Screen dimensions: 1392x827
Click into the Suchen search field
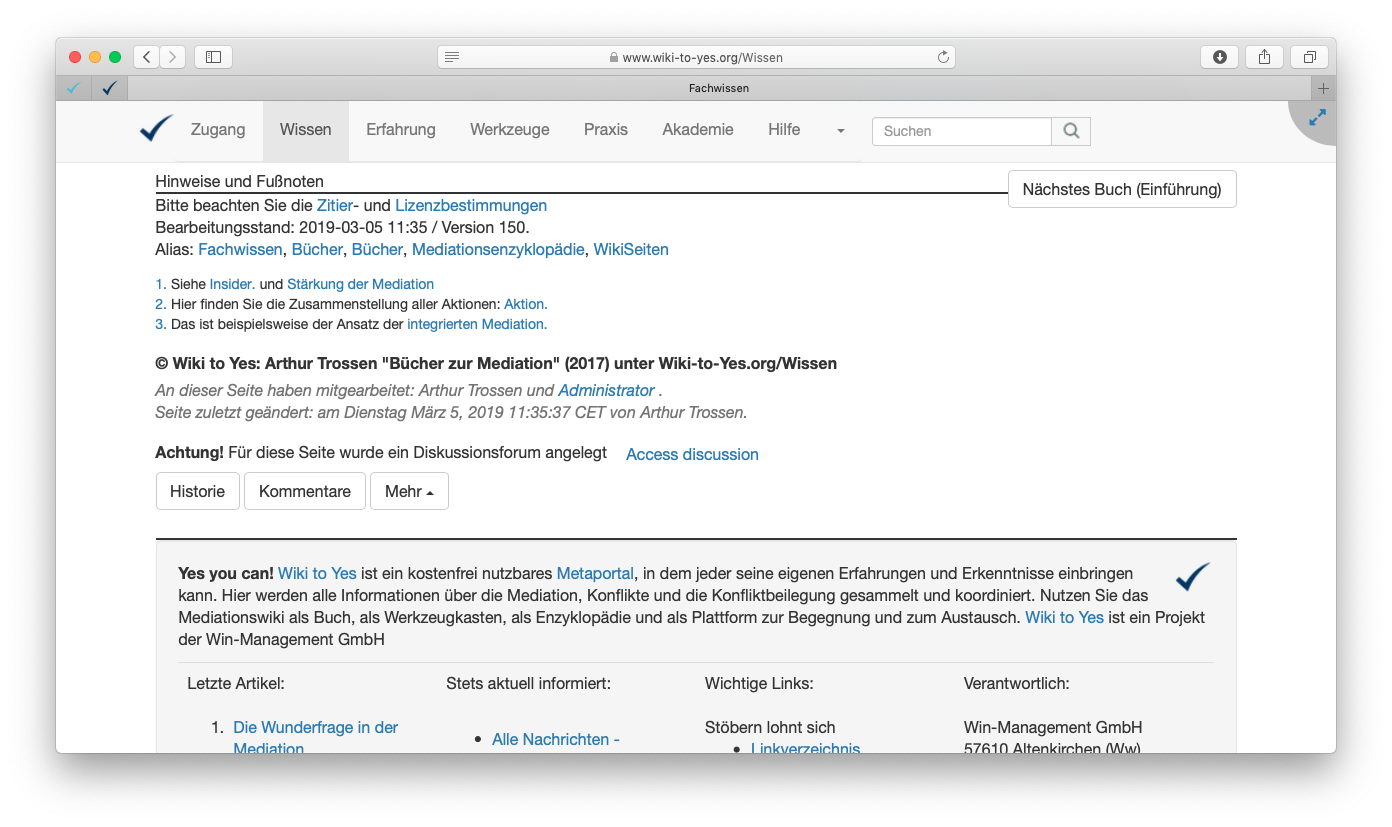[x=961, y=131]
